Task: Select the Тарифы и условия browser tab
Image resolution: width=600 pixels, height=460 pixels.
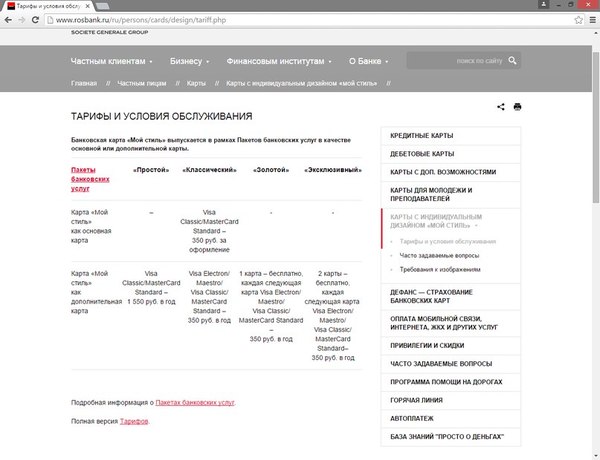Action: click(49, 6)
